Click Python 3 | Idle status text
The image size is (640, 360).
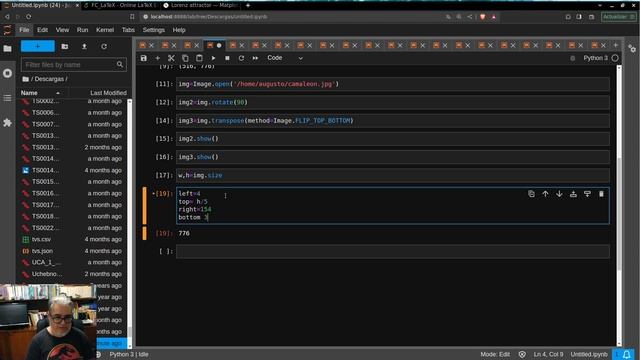point(129,354)
